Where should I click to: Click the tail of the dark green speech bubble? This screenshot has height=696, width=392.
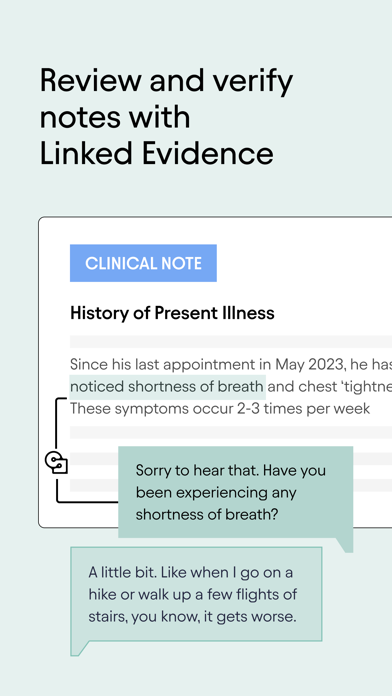pos(344,545)
